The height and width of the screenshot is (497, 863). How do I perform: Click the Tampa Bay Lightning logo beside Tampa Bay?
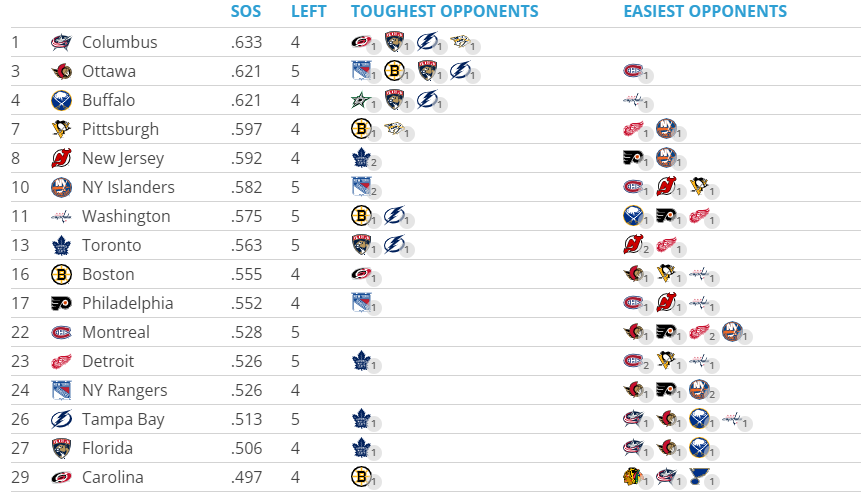pyautogui.click(x=61, y=419)
